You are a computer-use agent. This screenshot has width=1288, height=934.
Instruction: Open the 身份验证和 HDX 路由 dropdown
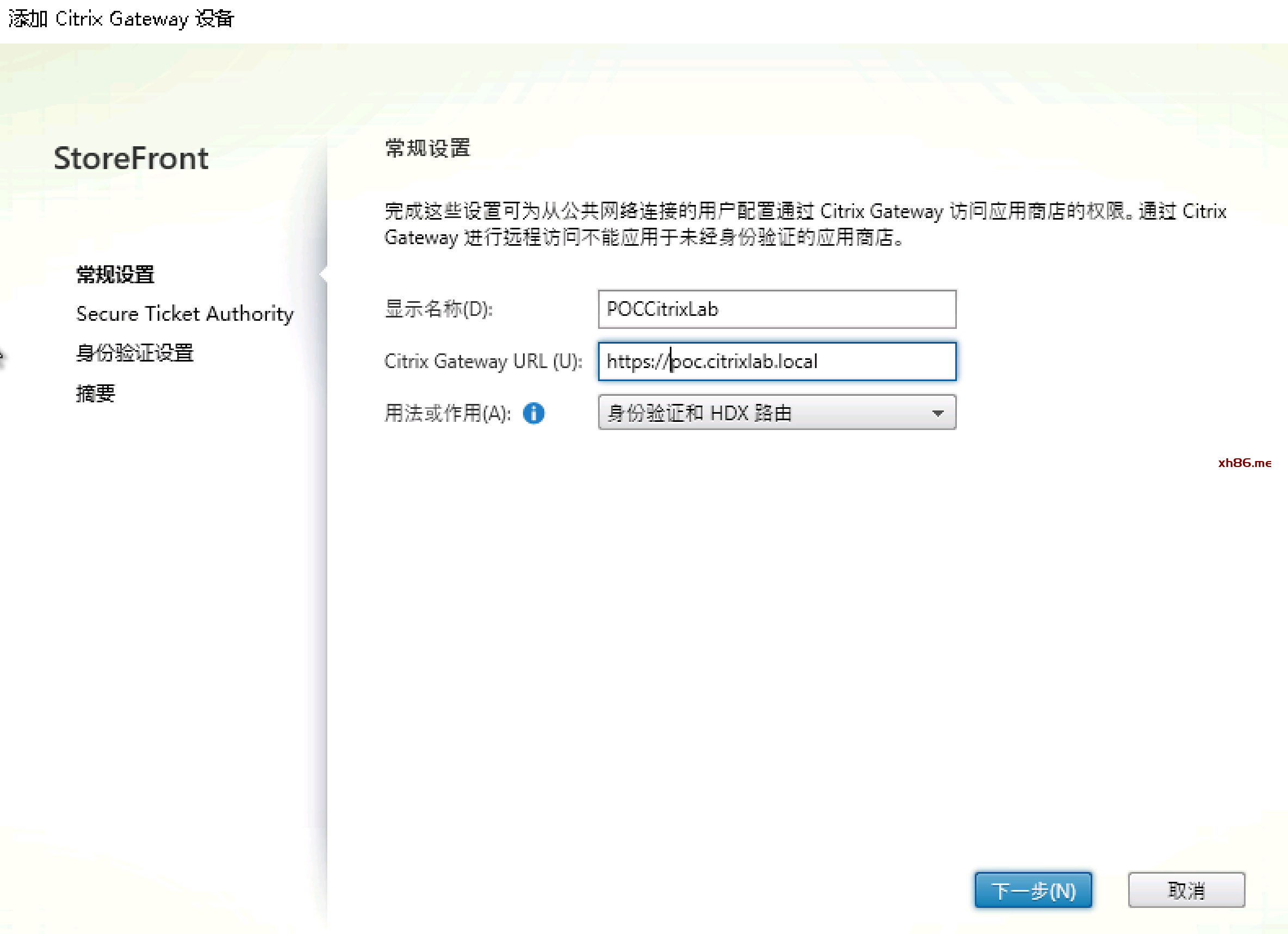(761, 413)
